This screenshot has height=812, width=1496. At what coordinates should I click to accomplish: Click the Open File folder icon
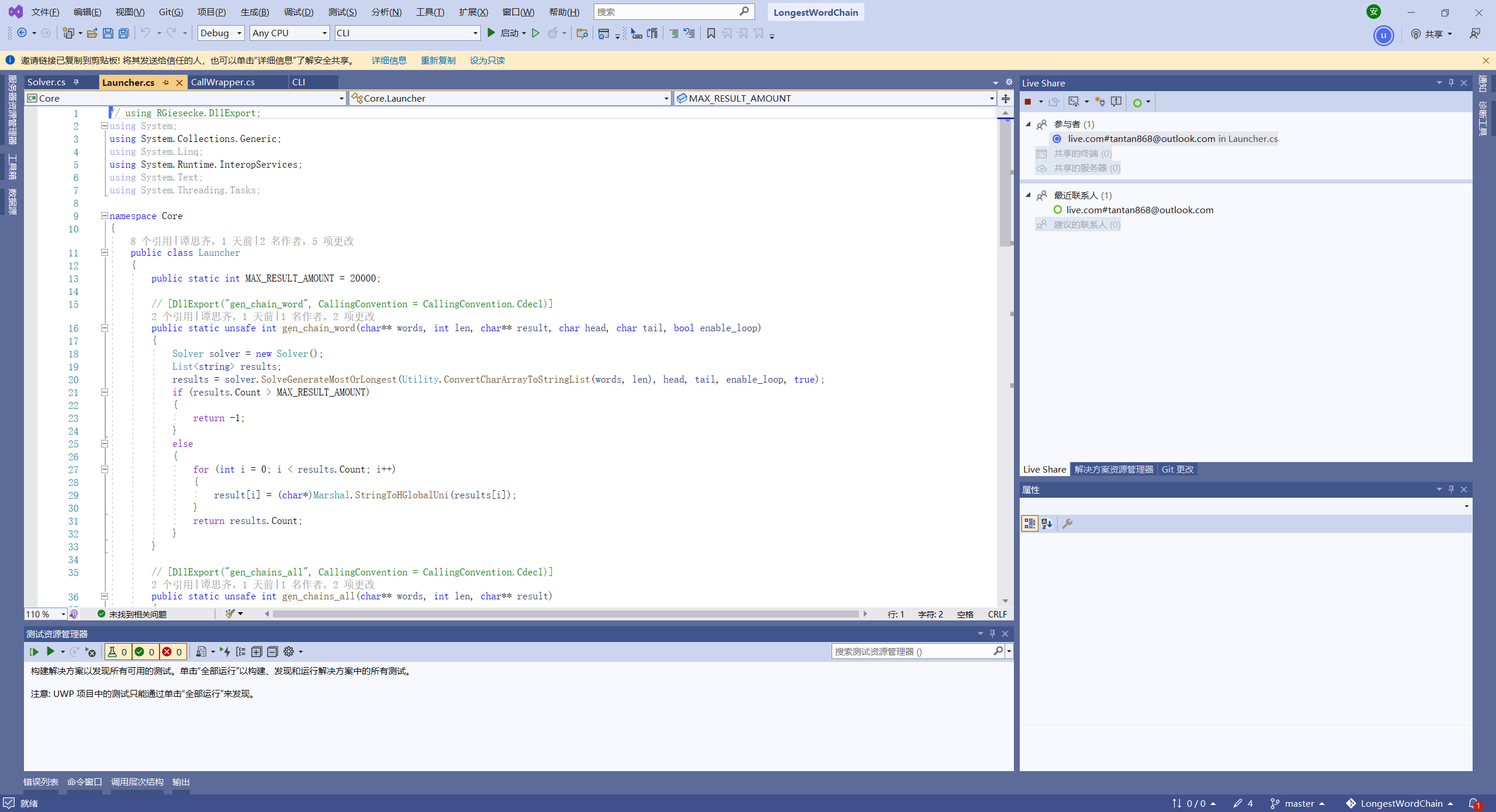pyautogui.click(x=92, y=33)
